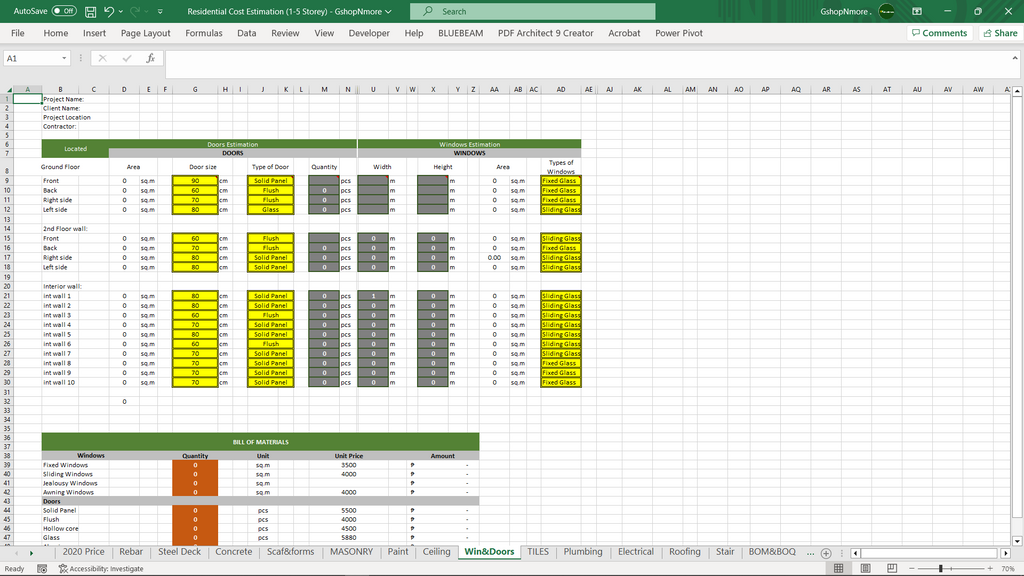Viewport: 1024px width, 576px height.
Task: Switch to TILES sheet tab
Action: pyautogui.click(x=538, y=552)
